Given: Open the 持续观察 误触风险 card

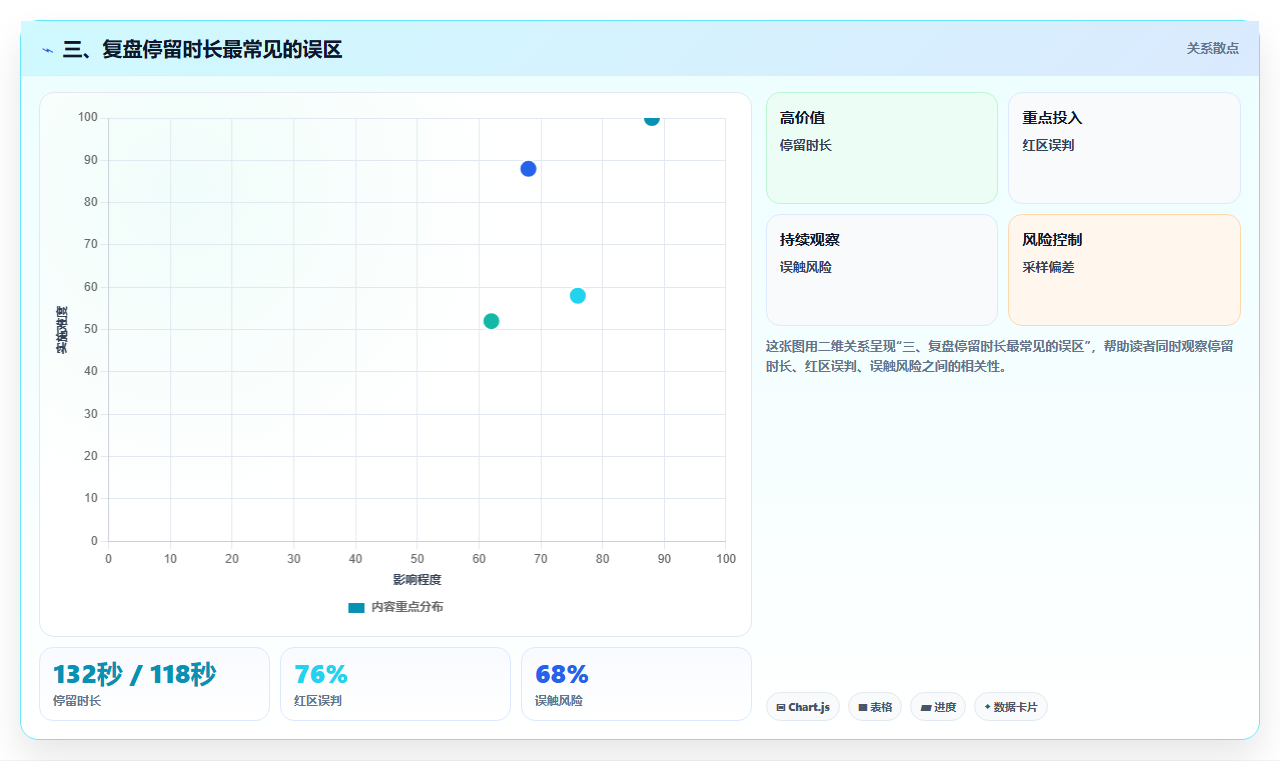Looking at the screenshot, I should click(882, 270).
